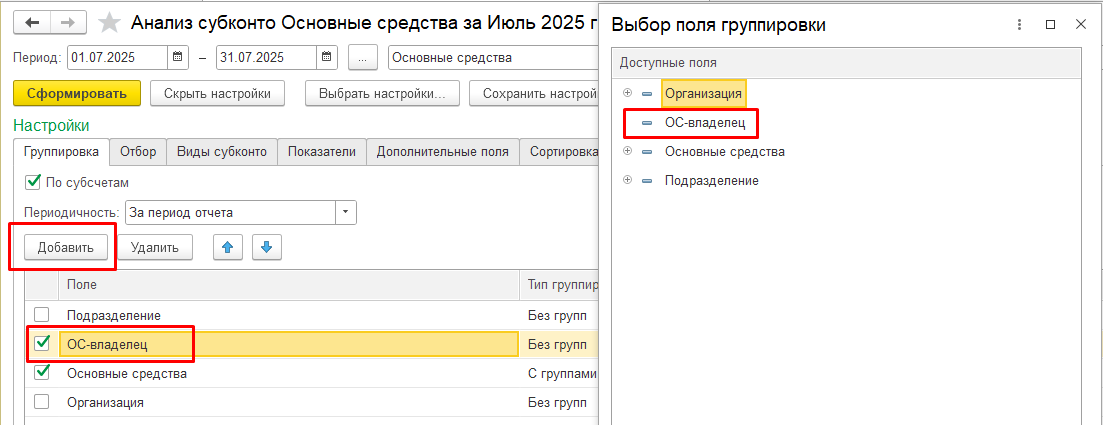Viewport: 1103px width, 425px height.
Task: Click the back navigation arrow
Action: pos(34,22)
